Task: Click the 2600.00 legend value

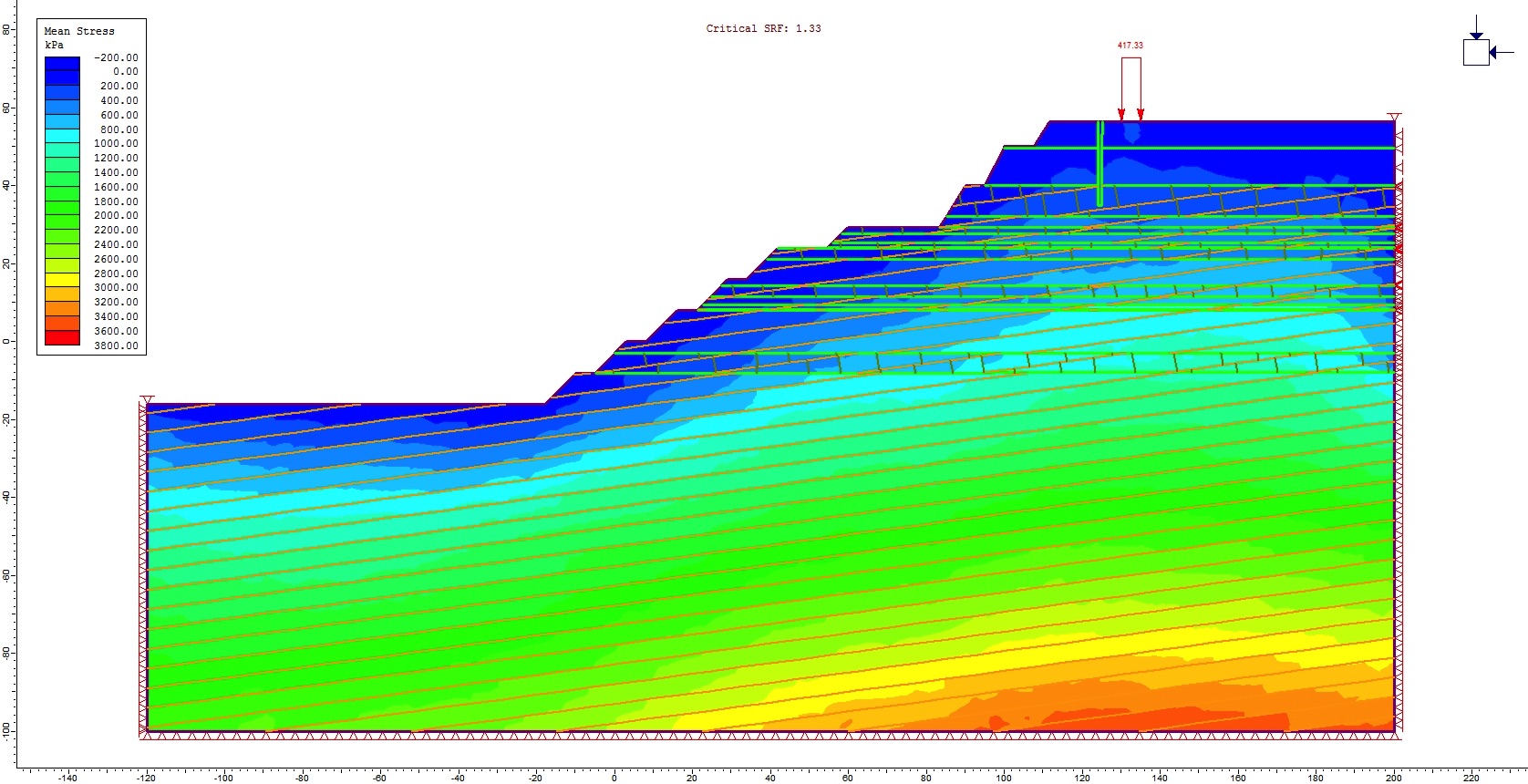Action: click(117, 259)
